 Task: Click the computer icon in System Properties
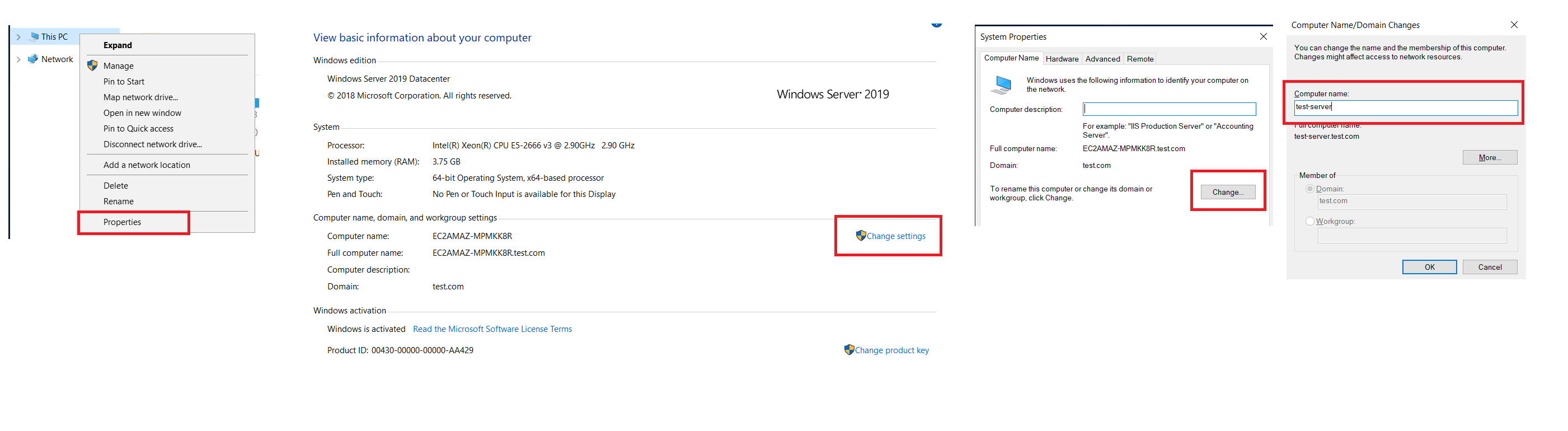(1001, 85)
